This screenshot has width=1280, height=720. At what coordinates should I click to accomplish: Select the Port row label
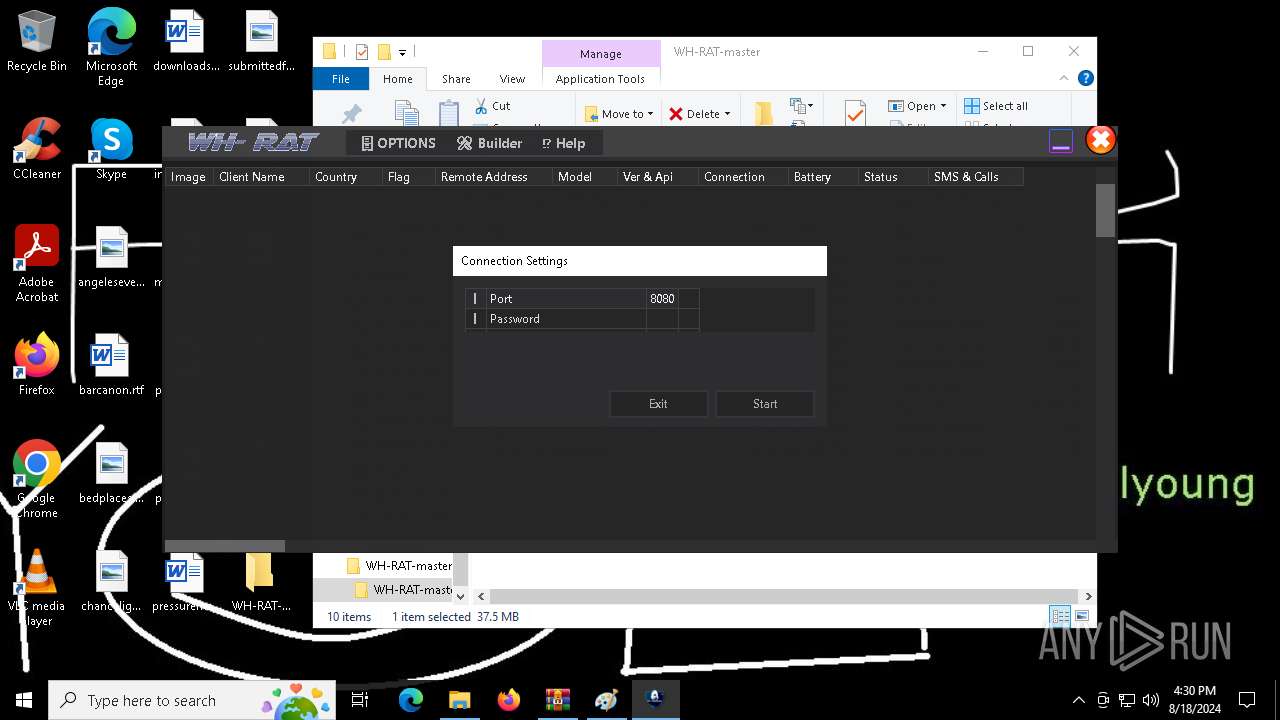(x=566, y=299)
